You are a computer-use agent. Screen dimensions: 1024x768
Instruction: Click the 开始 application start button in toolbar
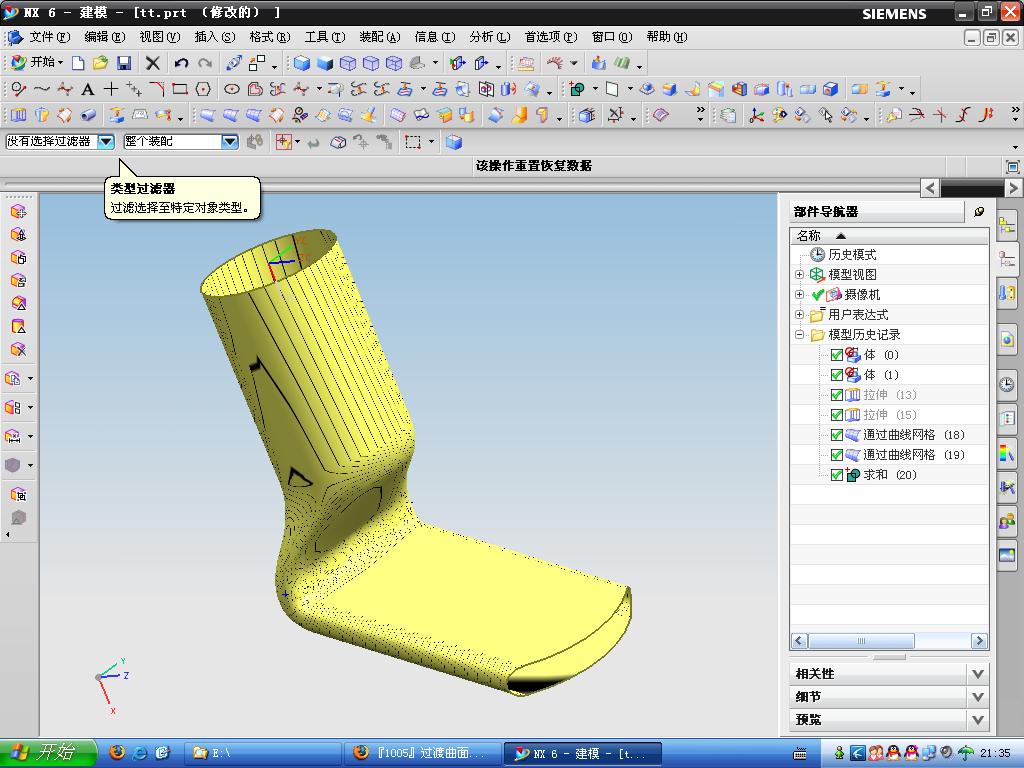[x=37, y=63]
